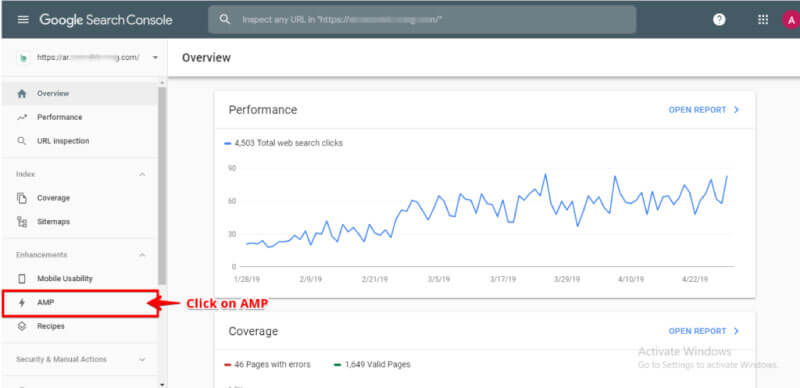Open URL Inspection in sidebar
The image size is (800, 388).
(80, 141)
